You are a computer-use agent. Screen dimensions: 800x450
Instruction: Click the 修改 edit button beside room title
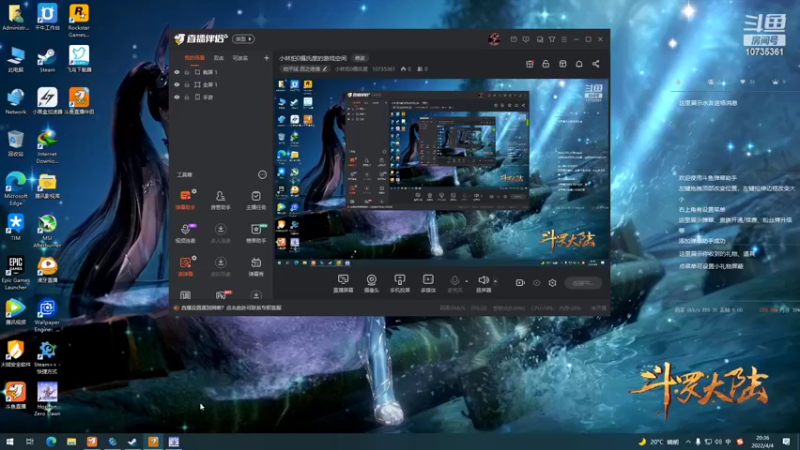tap(360, 58)
